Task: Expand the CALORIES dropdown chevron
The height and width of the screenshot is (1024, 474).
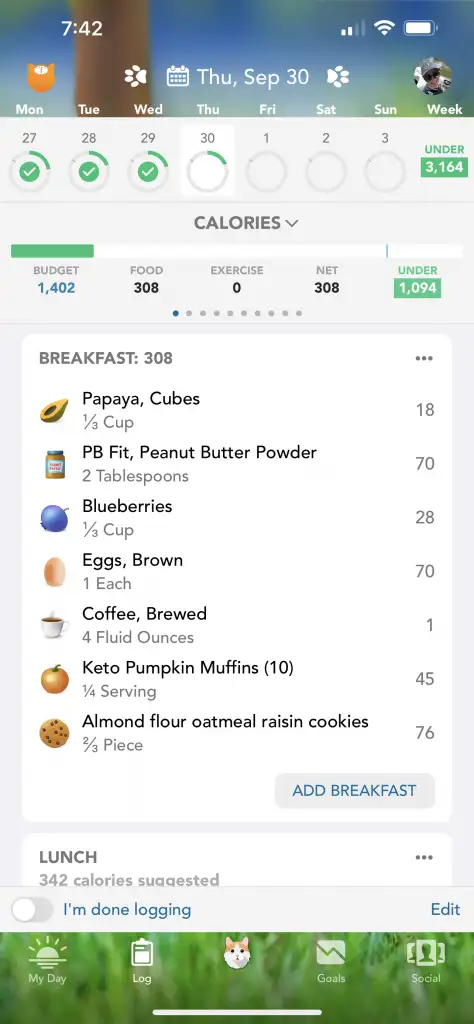Action: click(x=292, y=223)
